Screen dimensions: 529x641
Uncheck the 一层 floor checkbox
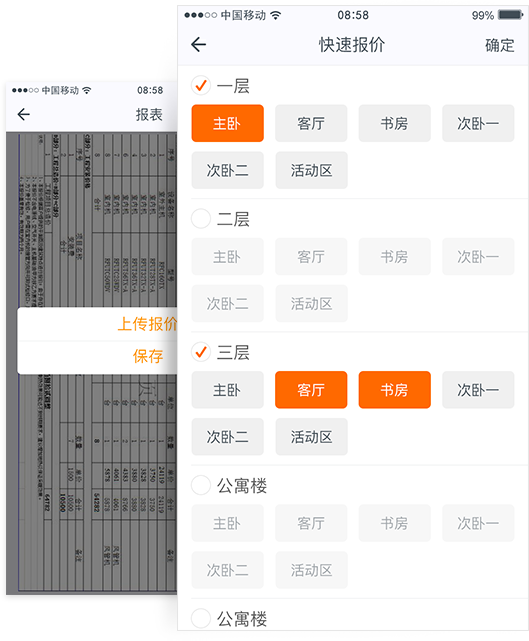tap(201, 85)
